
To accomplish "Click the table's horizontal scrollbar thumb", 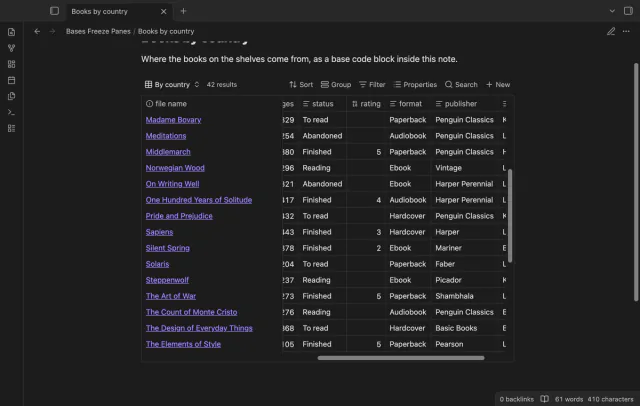I will click(x=401, y=358).
